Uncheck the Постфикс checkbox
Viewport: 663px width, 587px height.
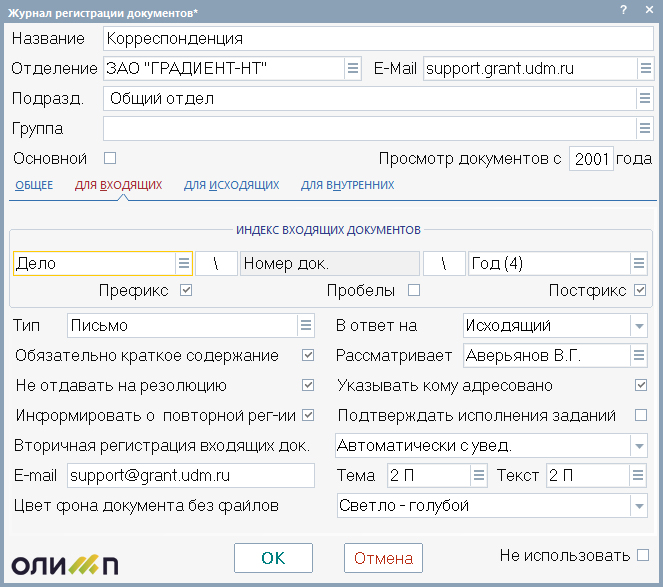[640, 290]
